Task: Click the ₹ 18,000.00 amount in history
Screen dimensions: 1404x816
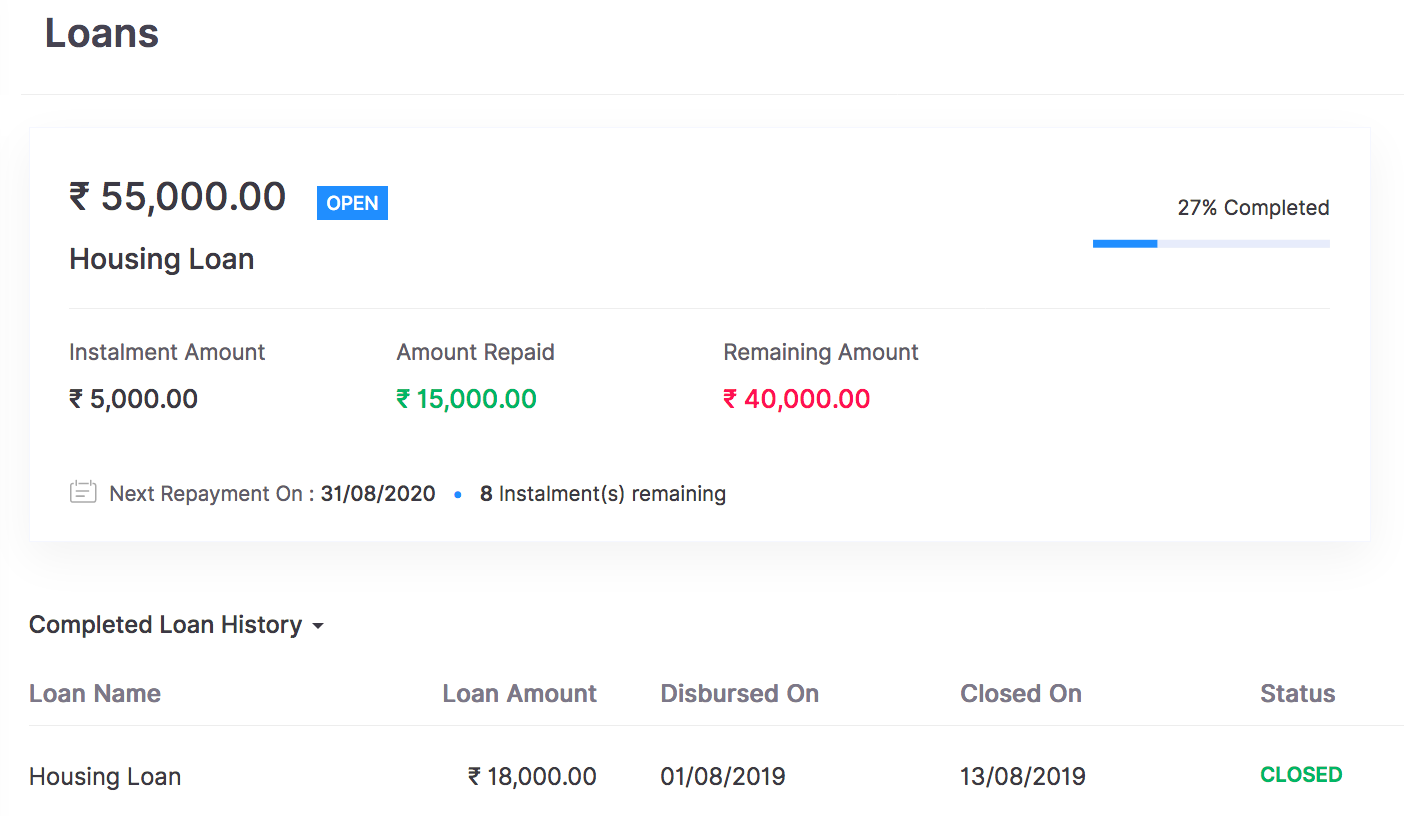Action: pyautogui.click(x=532, y=777)
